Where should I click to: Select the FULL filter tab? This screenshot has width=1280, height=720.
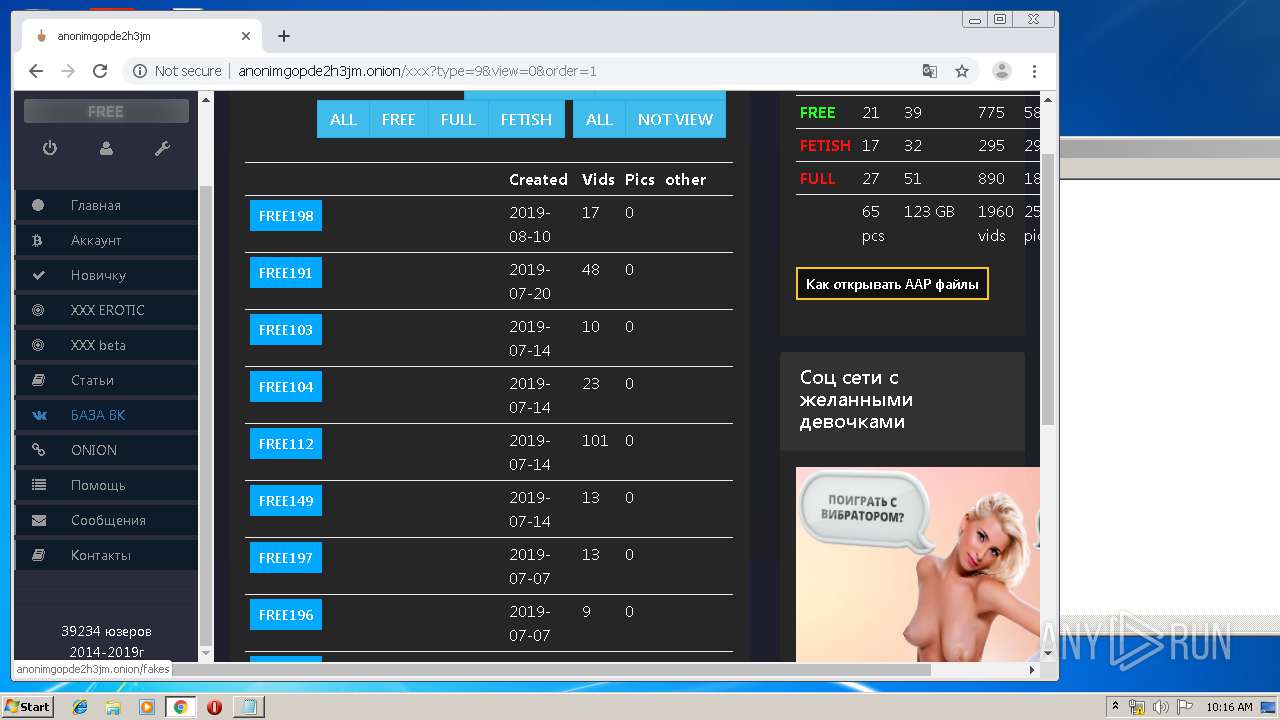[458, 119]
